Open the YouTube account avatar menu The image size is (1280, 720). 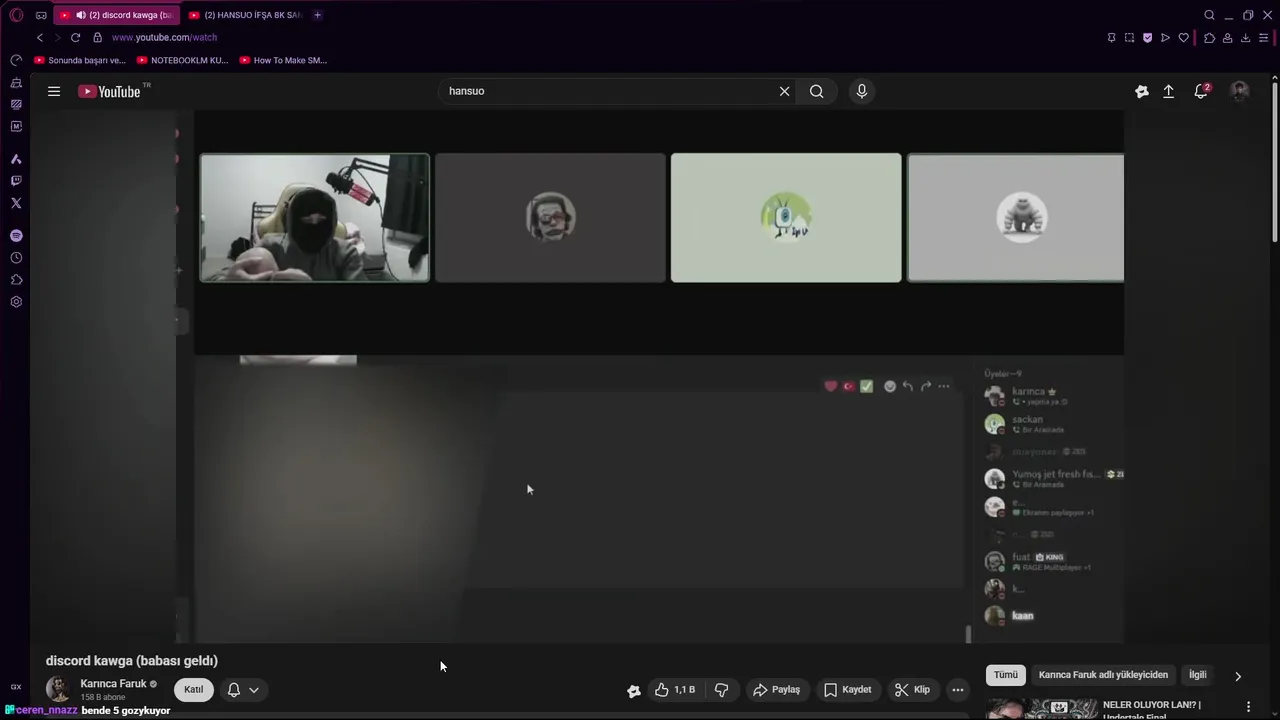pyautogui.click(x=1240, y=91)
